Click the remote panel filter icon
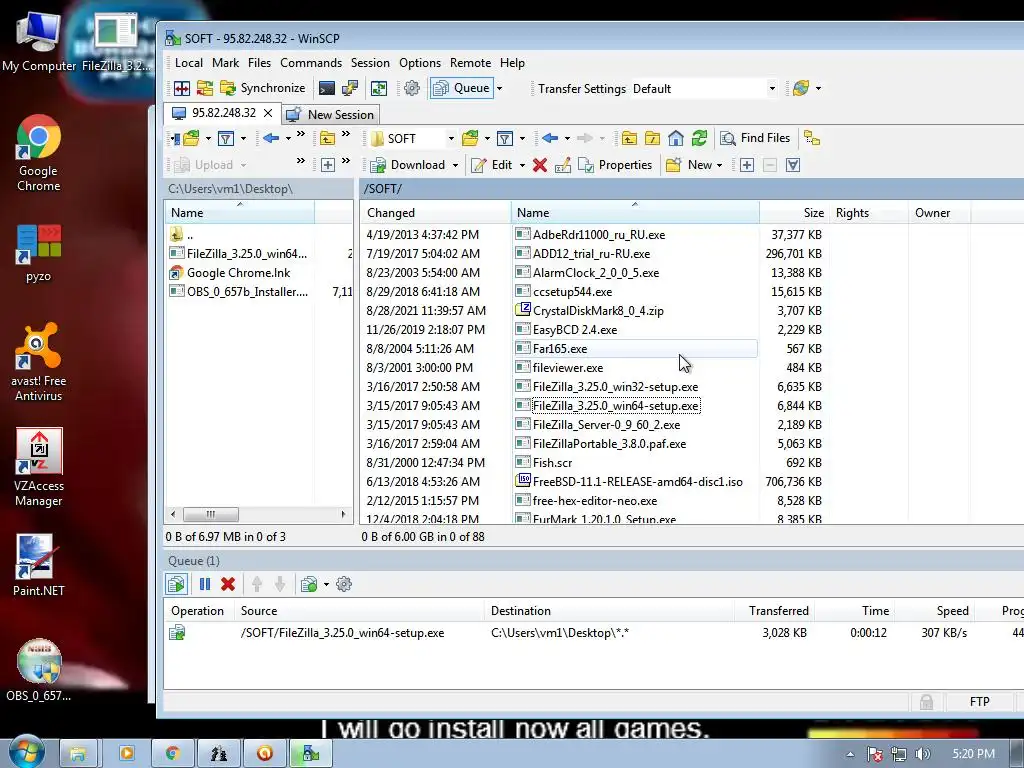 pyautogui.click(x=504, y=138)
